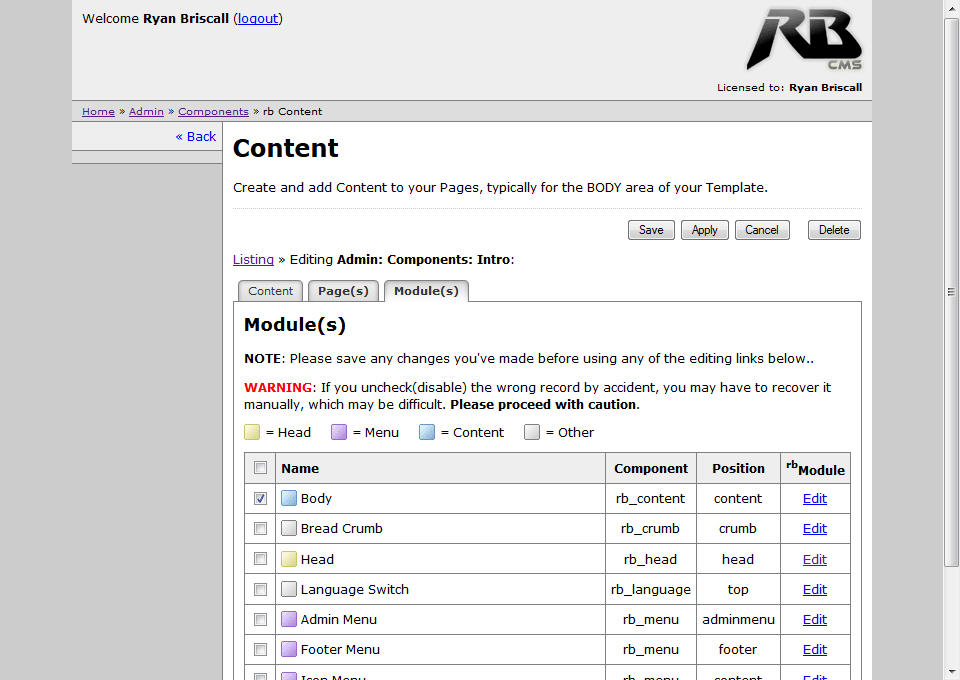960x680 pixels.
Task: Click the yellow Head legend swatch
Action: [x=253, y=433]
